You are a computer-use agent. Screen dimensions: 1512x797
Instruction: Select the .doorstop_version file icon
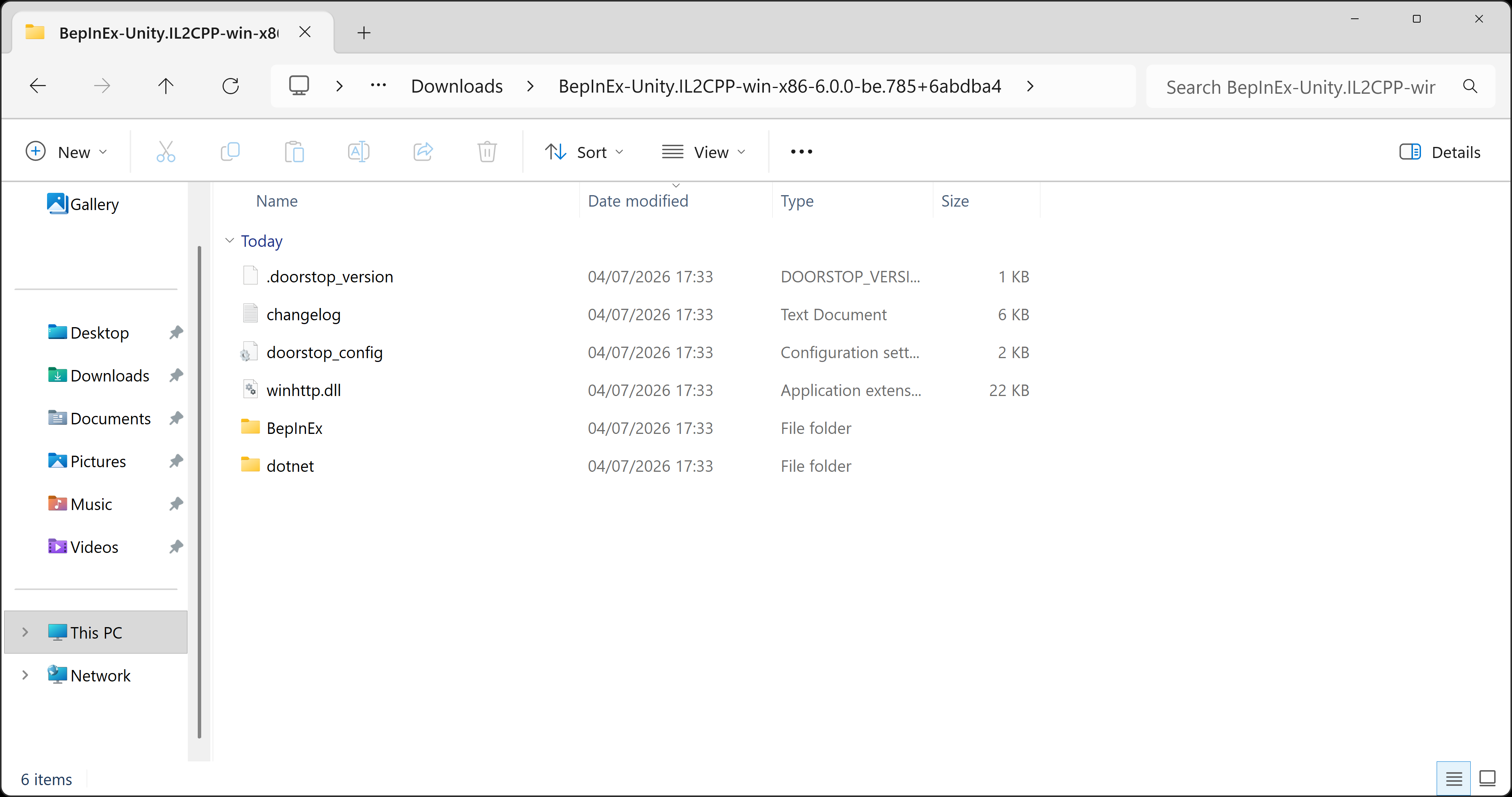pyautogui.click(x=251, y=275)
